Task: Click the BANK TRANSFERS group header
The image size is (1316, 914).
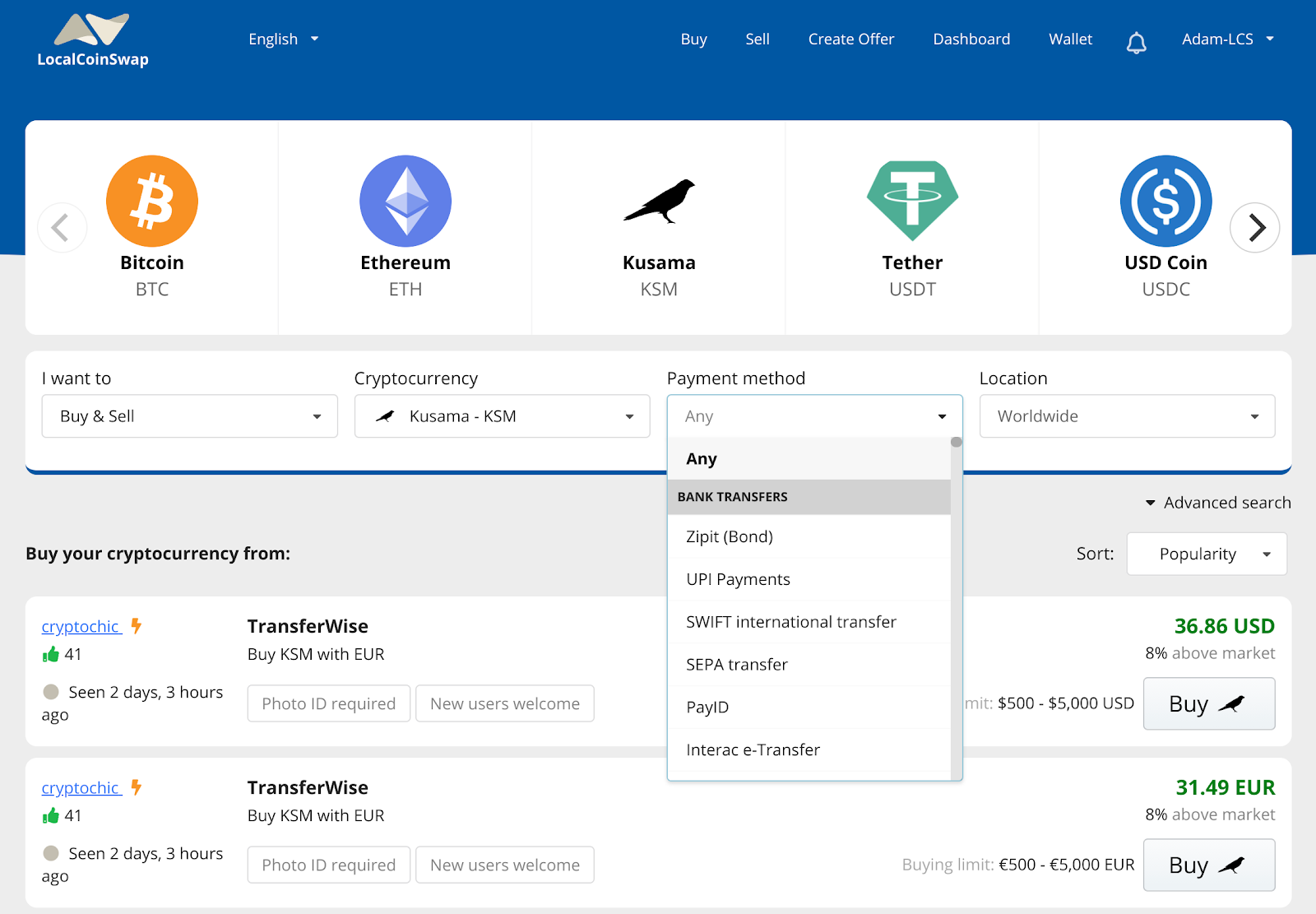Action: point(809,497)
